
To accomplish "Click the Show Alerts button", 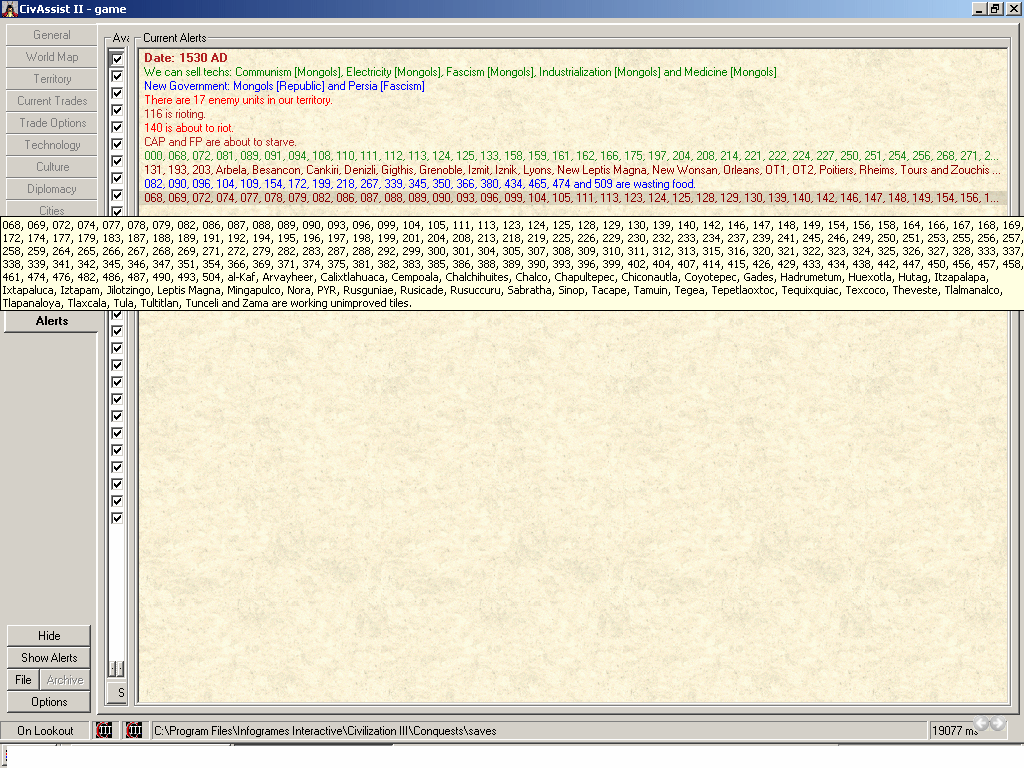I will pos(49,658).
